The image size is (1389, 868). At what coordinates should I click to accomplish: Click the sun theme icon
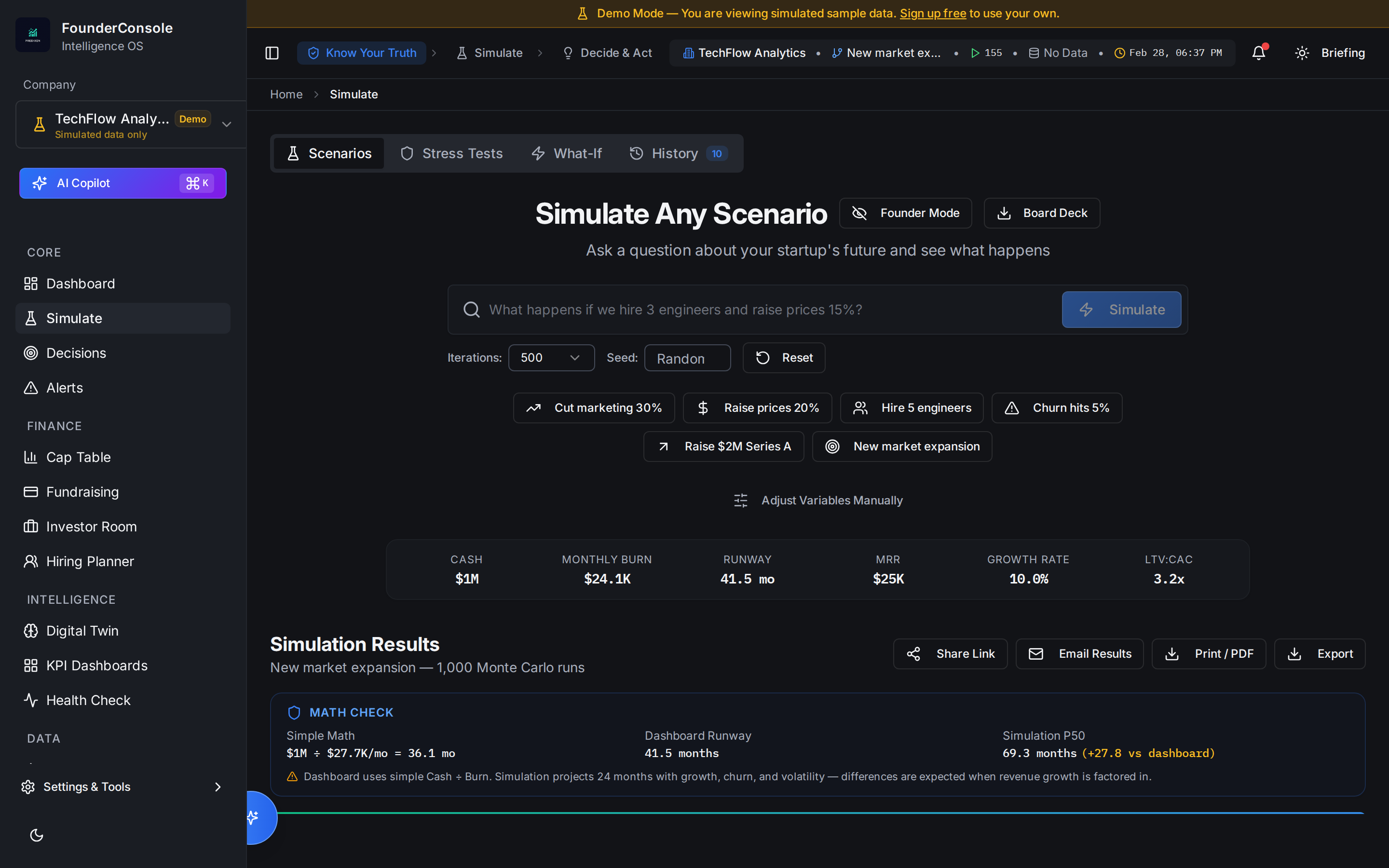click(1302, 53)
